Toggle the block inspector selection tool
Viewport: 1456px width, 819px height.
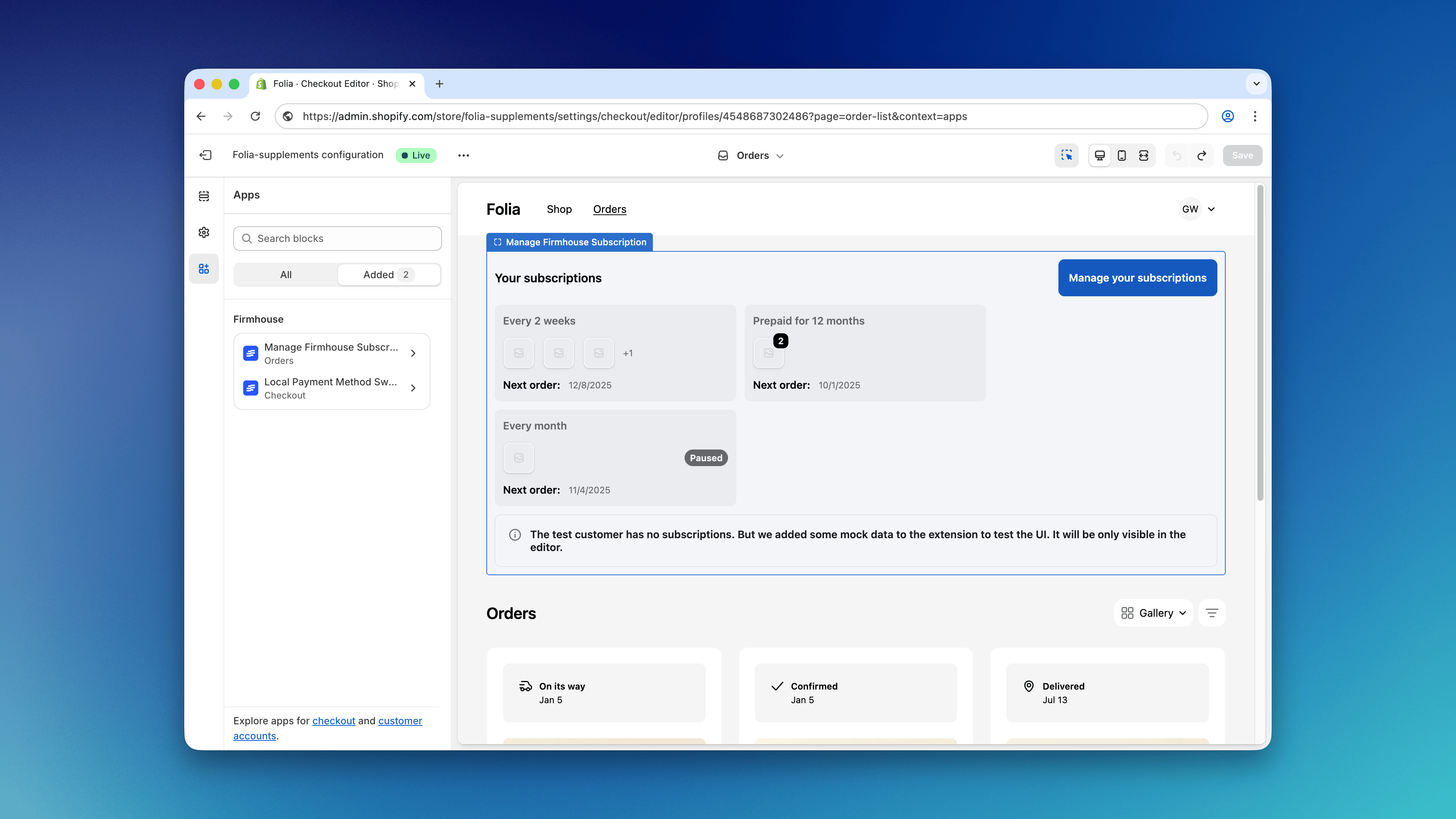pyautogui.click(x=1066, y=155)
